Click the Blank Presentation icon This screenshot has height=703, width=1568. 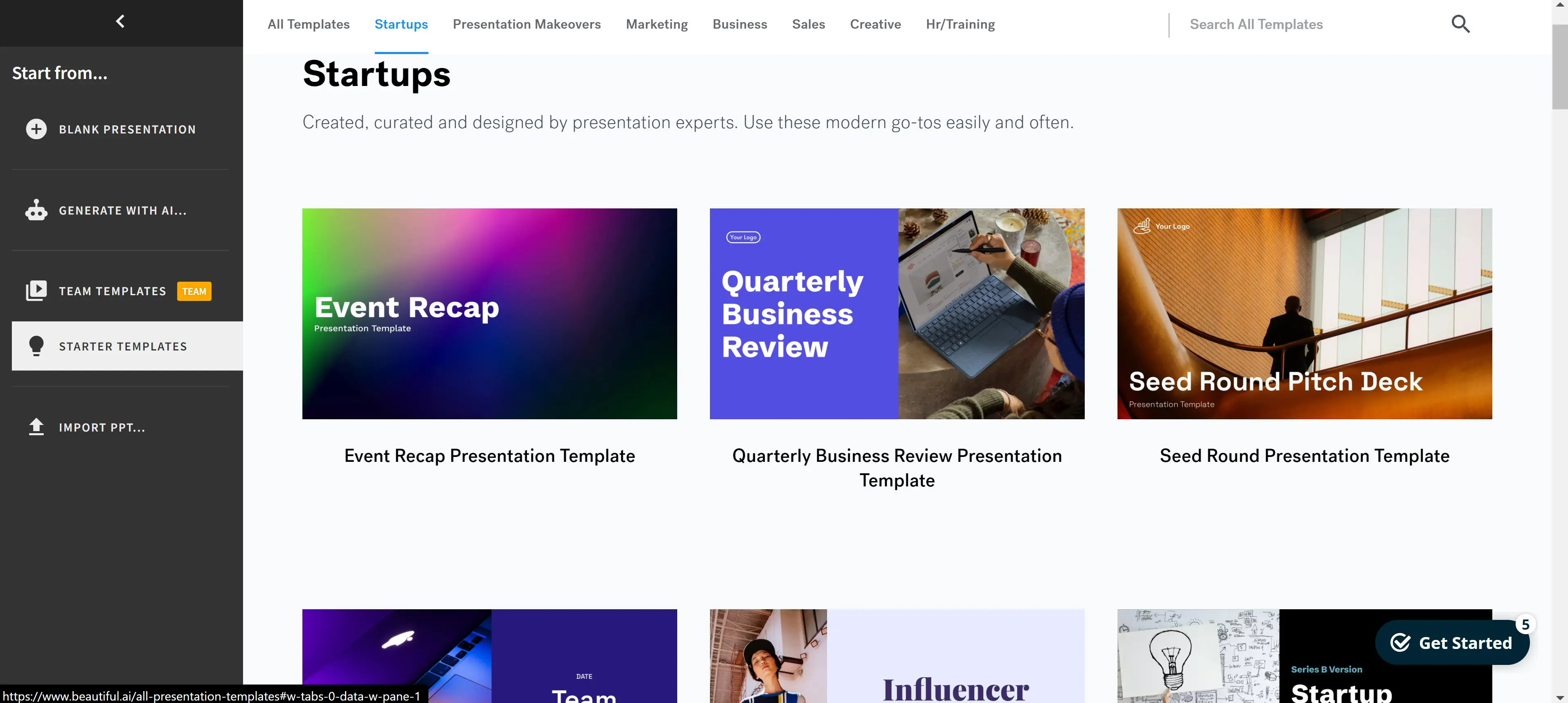(x=36, y=128)
